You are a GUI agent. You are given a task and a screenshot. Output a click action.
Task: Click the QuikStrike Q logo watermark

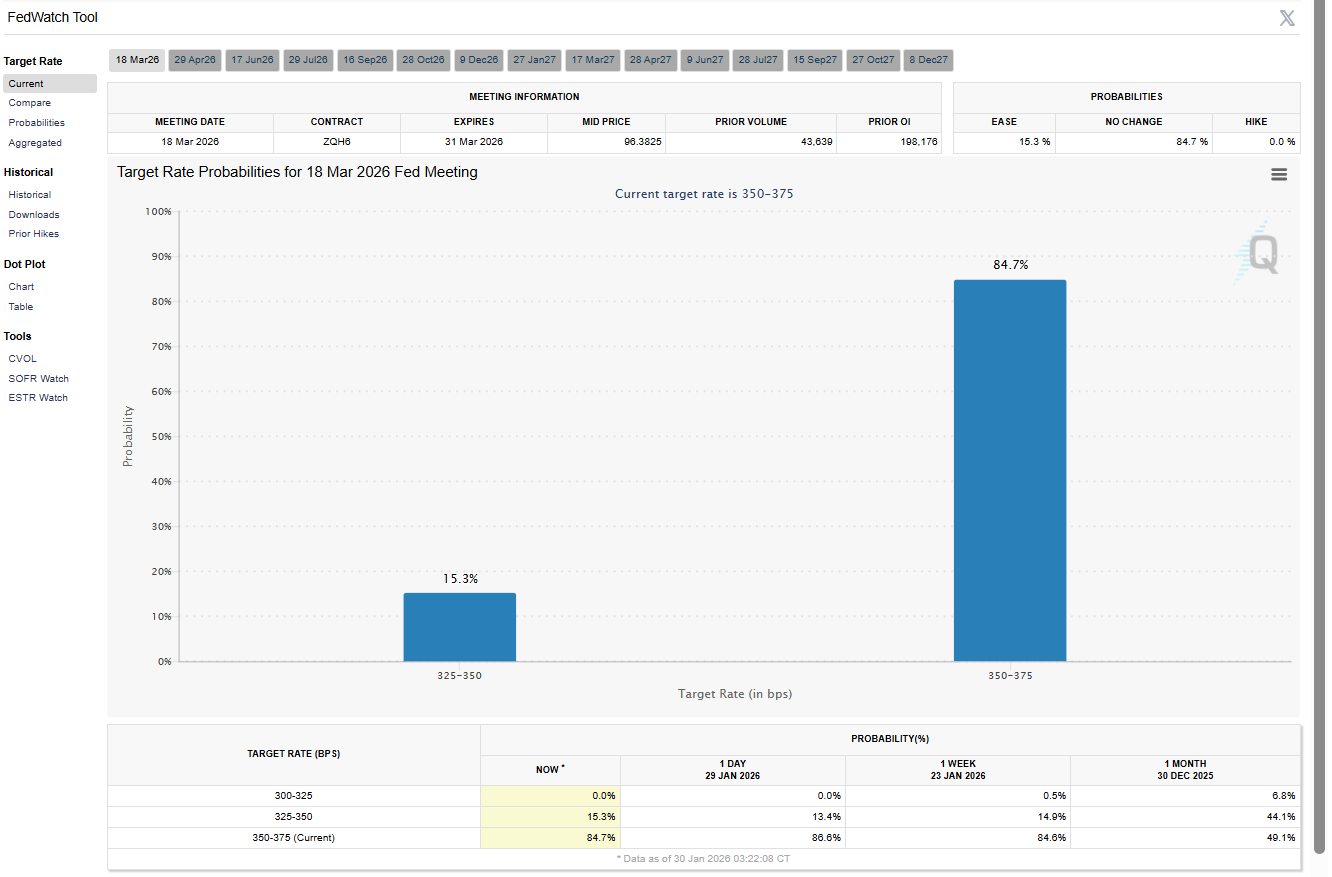1259,254
